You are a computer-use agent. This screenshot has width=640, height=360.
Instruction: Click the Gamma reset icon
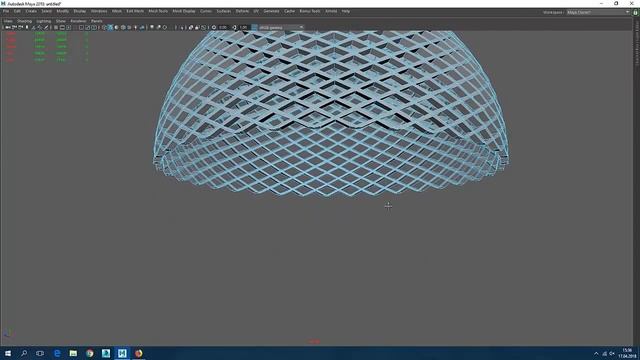pos(234,27)
